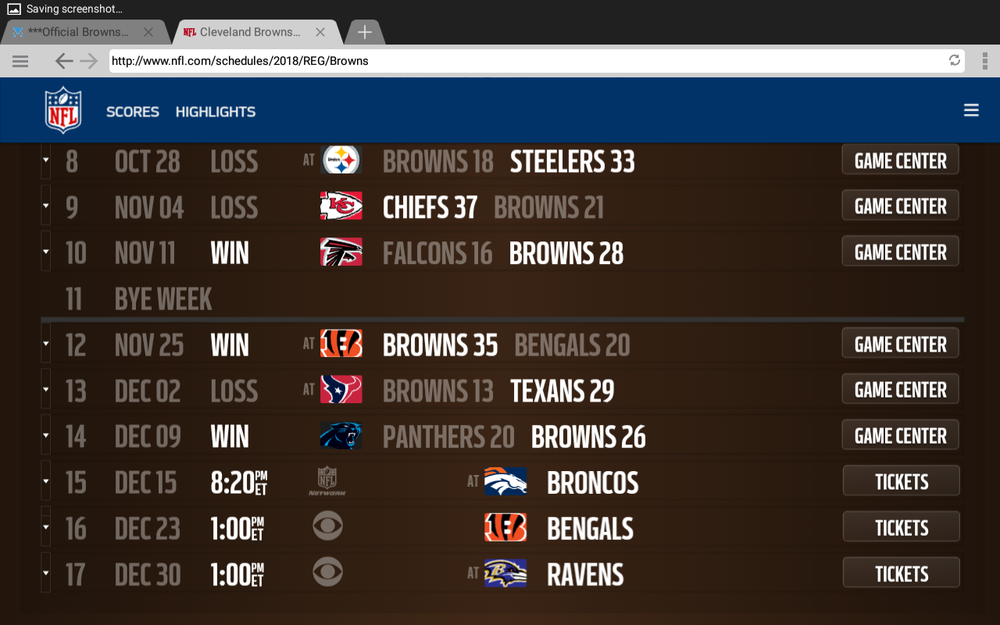Click the Chiefs logo in week 9
The image size is (1000, 625).
coord(341,206)
